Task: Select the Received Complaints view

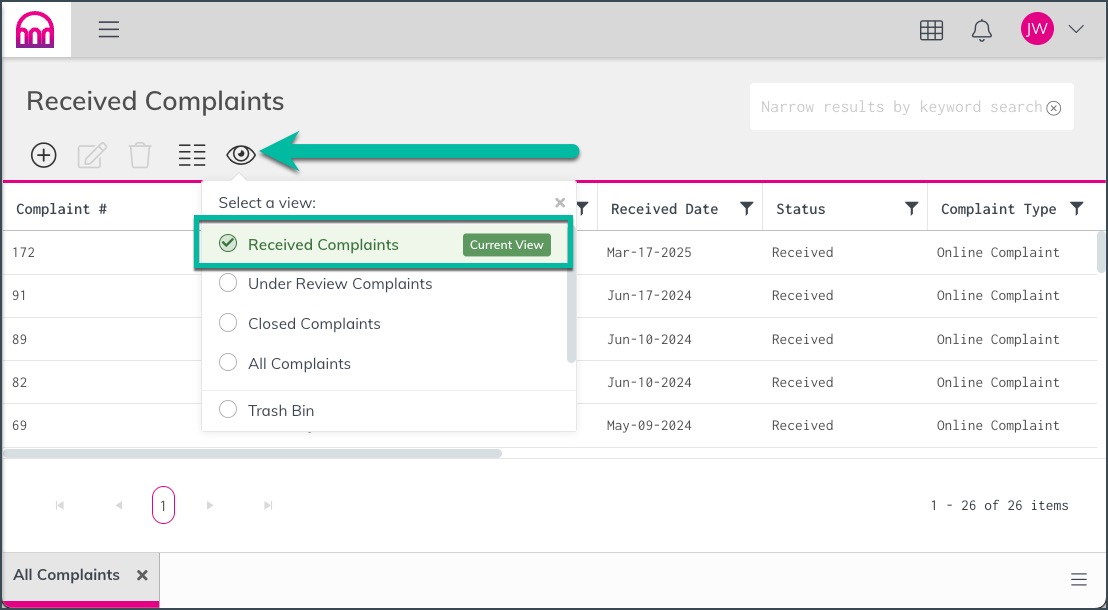Action: 382,245
